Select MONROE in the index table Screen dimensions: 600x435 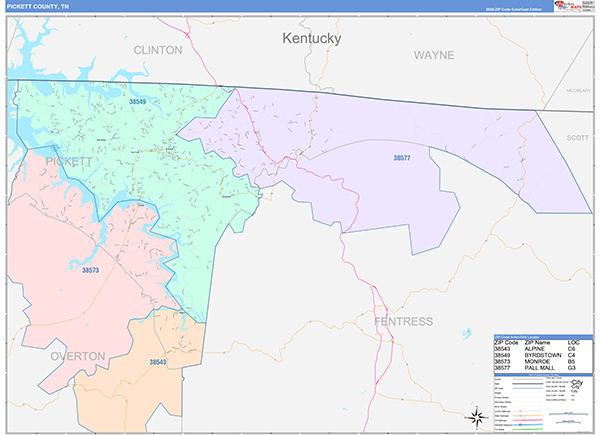coord(537,362)
